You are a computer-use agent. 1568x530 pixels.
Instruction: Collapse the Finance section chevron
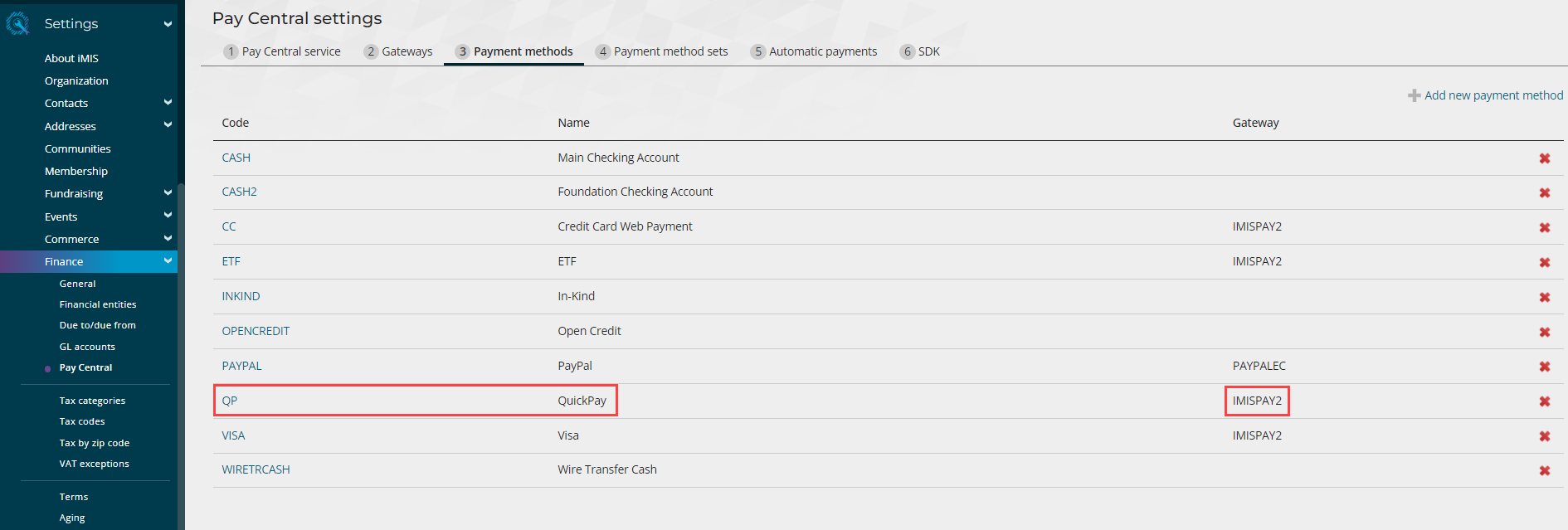[168, 261]
